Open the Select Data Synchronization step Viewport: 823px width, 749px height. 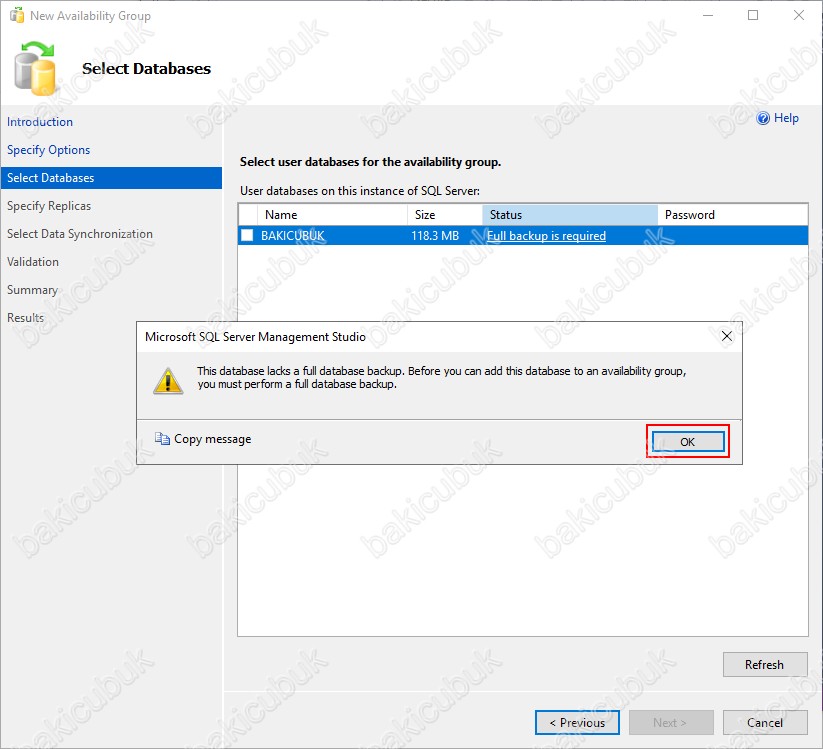pyautogui.click(x=80, y=234)
